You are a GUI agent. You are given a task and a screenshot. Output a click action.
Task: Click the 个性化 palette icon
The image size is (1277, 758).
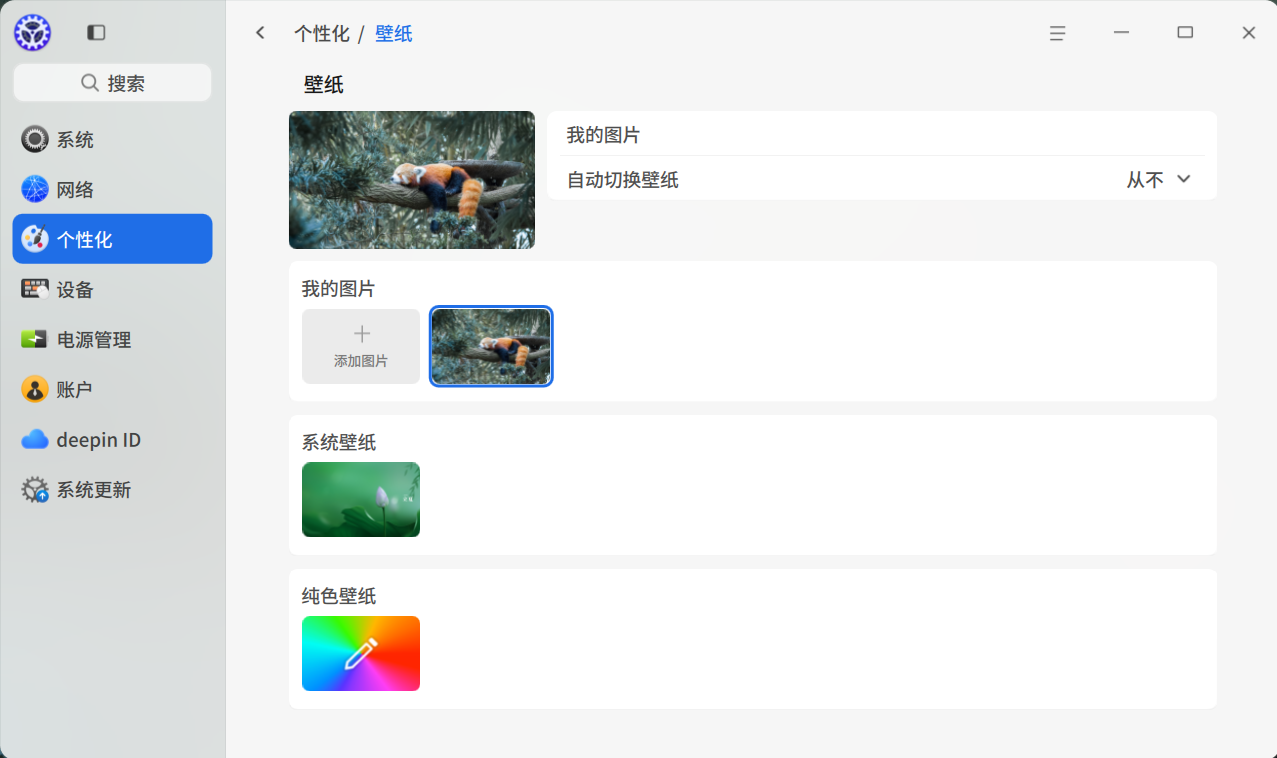point(35,239)
